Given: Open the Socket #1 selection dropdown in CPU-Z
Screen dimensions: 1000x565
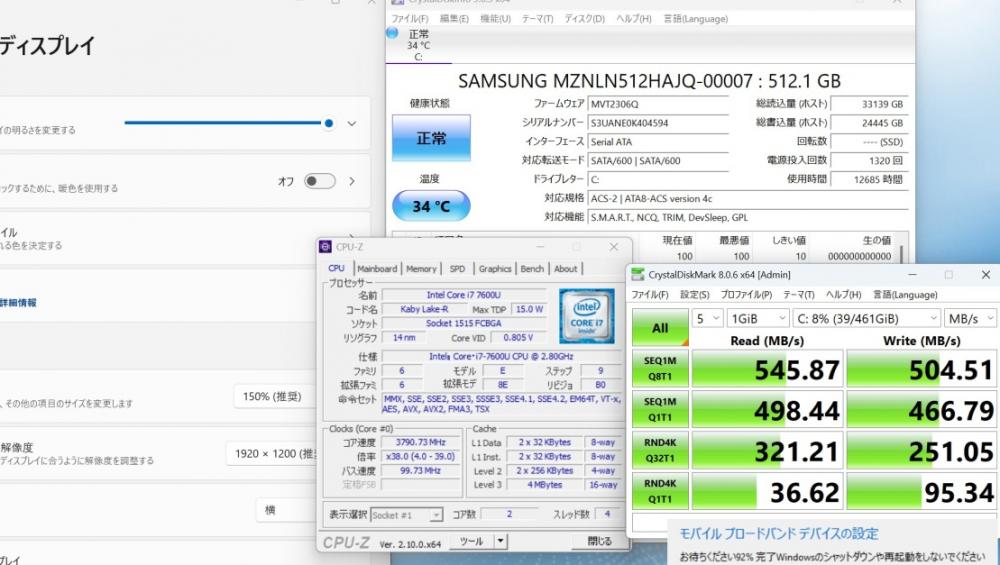Looking at the screenshot, I should click(x=406, y=515).
